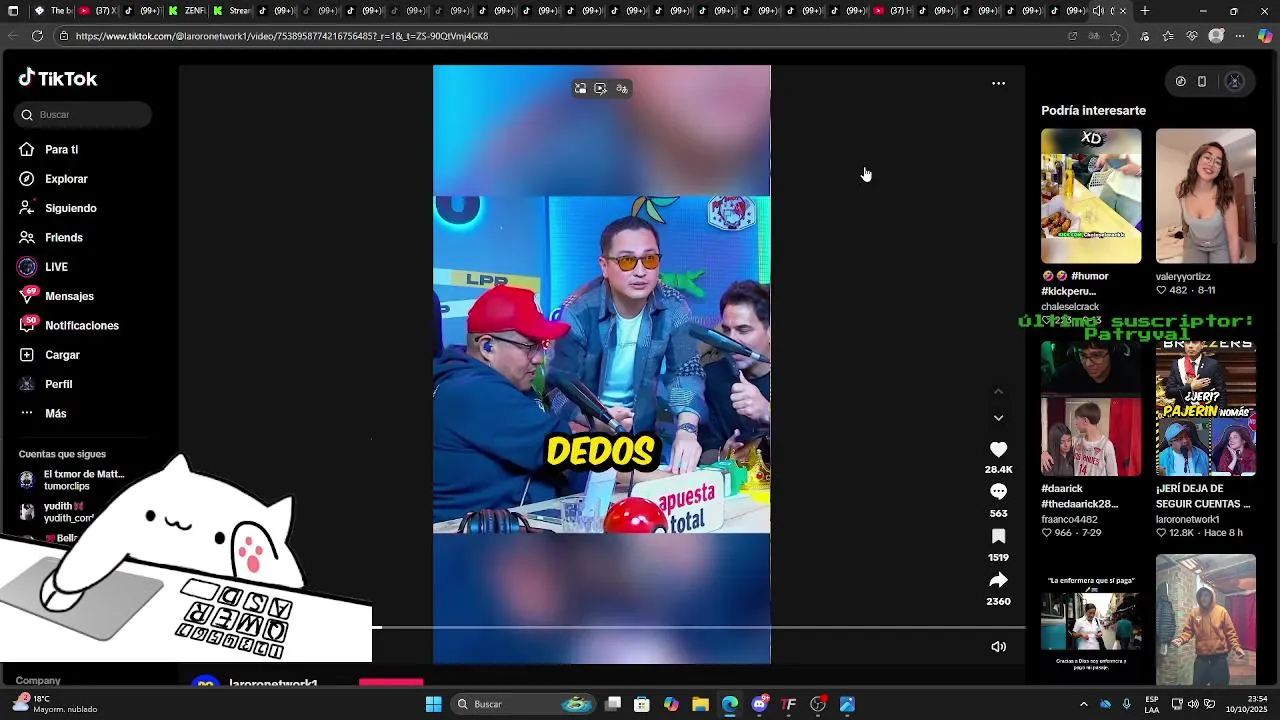Switch to the Strea Kick browser tab
1280x720 pixels.
tap(232, 11)
